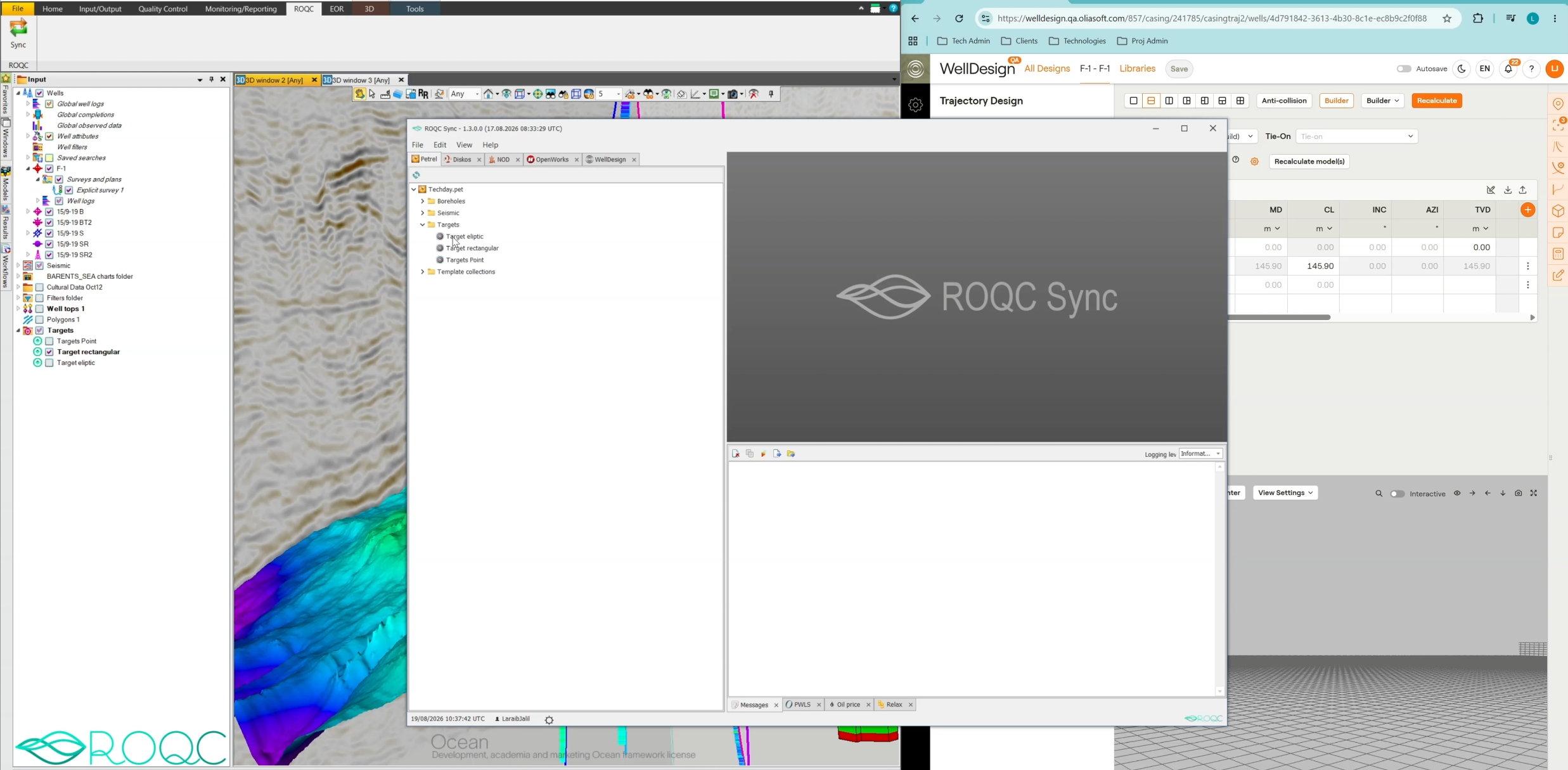The width and height of the screenshot is (1568, 770).
Task: Click the settings gear in ROQC Sync status bar
Action: (x=549, y=719)
